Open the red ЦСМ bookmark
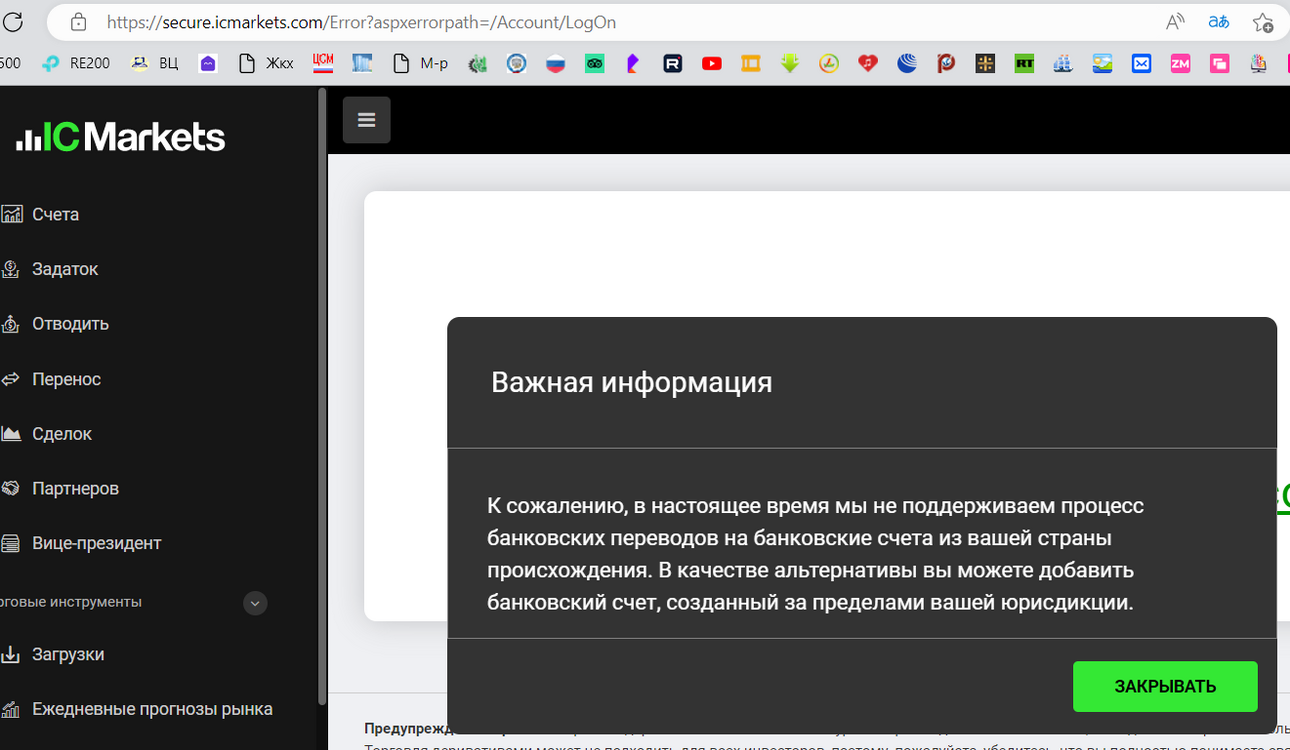The height and width of the screenshot is (750, 1290). point(323,63)
